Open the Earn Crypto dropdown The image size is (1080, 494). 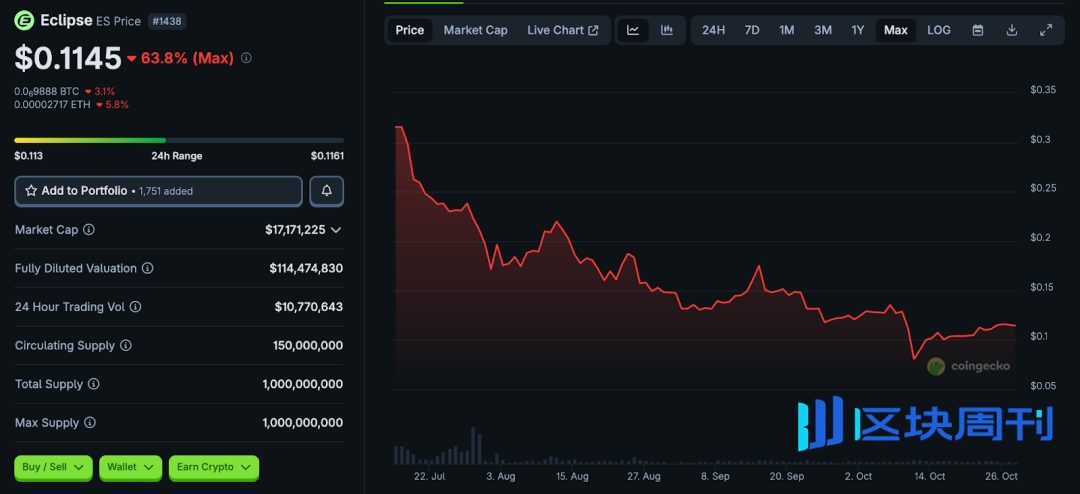pyautogui.click(x=212, y=467)
